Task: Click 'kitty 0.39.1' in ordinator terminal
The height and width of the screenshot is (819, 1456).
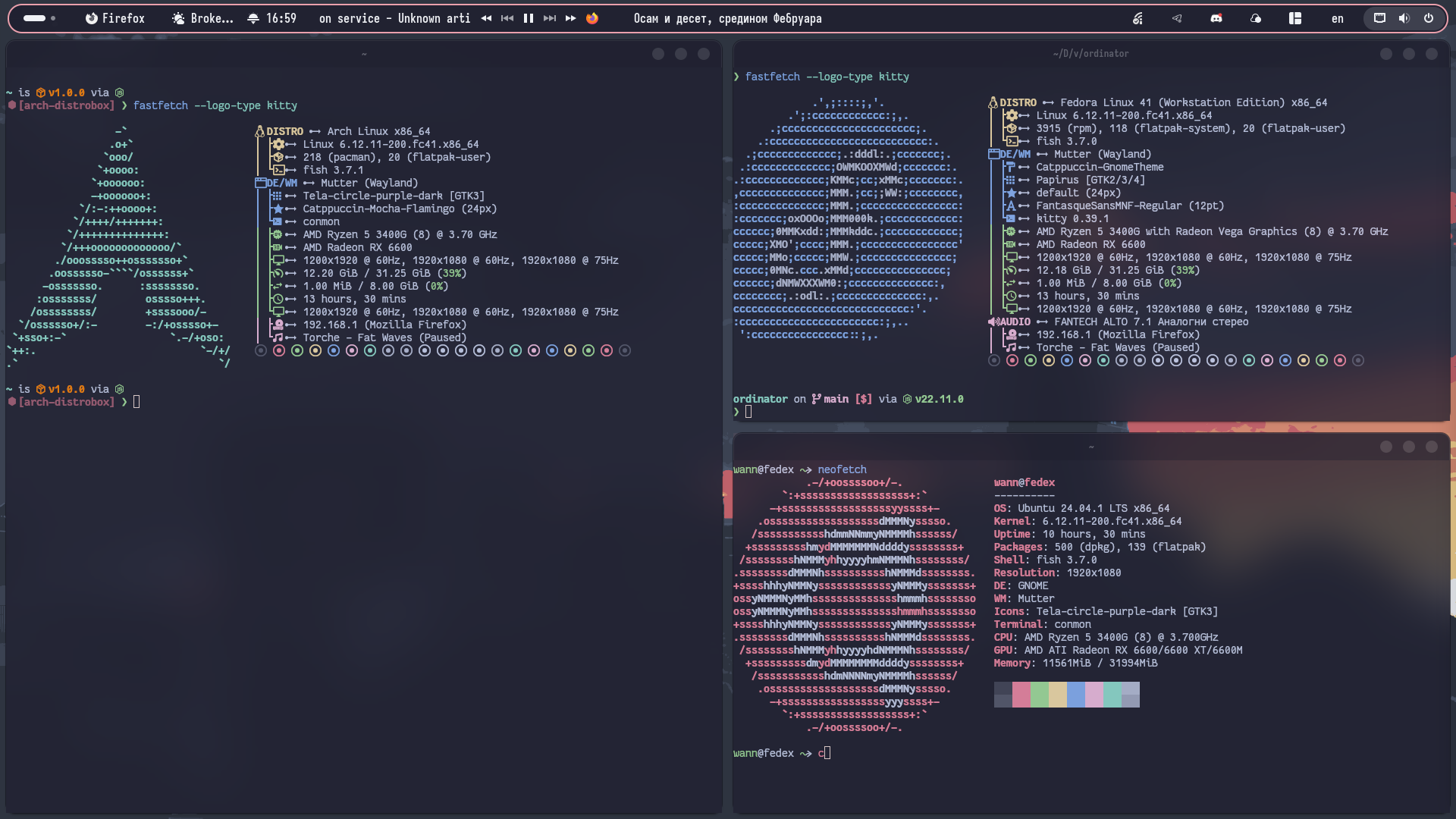Action: tap(1072, 218)
